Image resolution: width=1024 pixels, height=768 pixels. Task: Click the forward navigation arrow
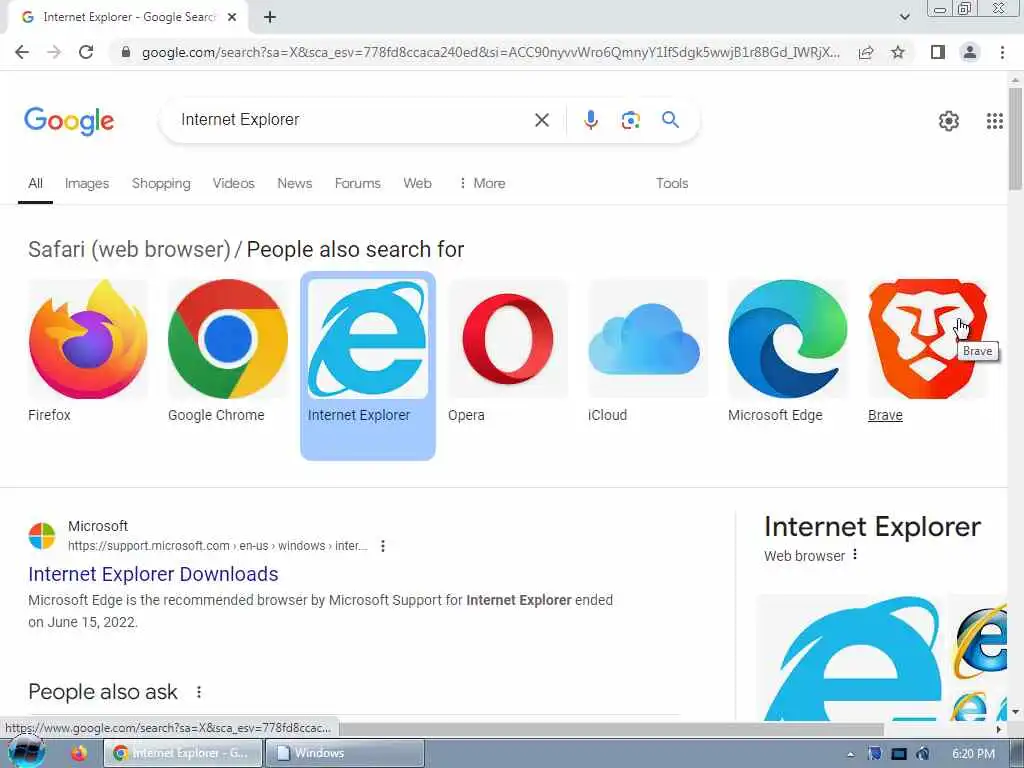pos(54,52)
